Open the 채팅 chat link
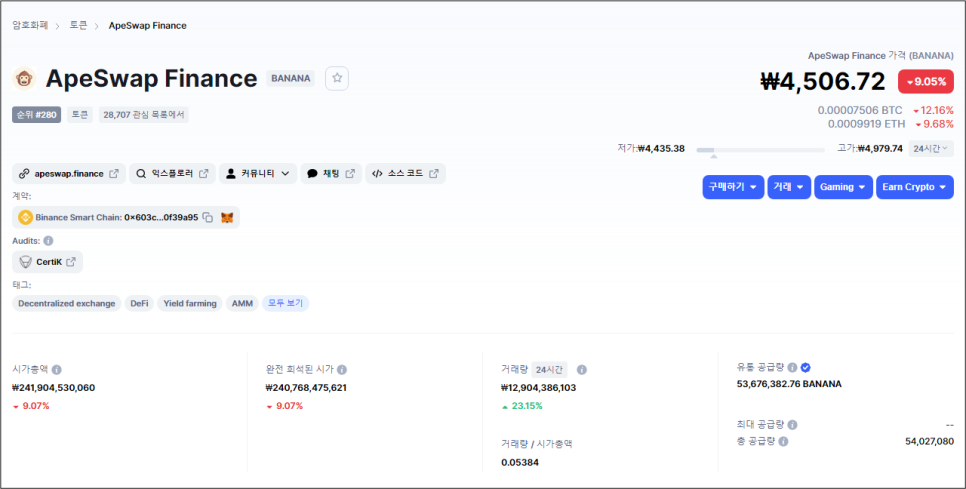The width and height of the screenshot is (966, 489). tap(331, 174)
